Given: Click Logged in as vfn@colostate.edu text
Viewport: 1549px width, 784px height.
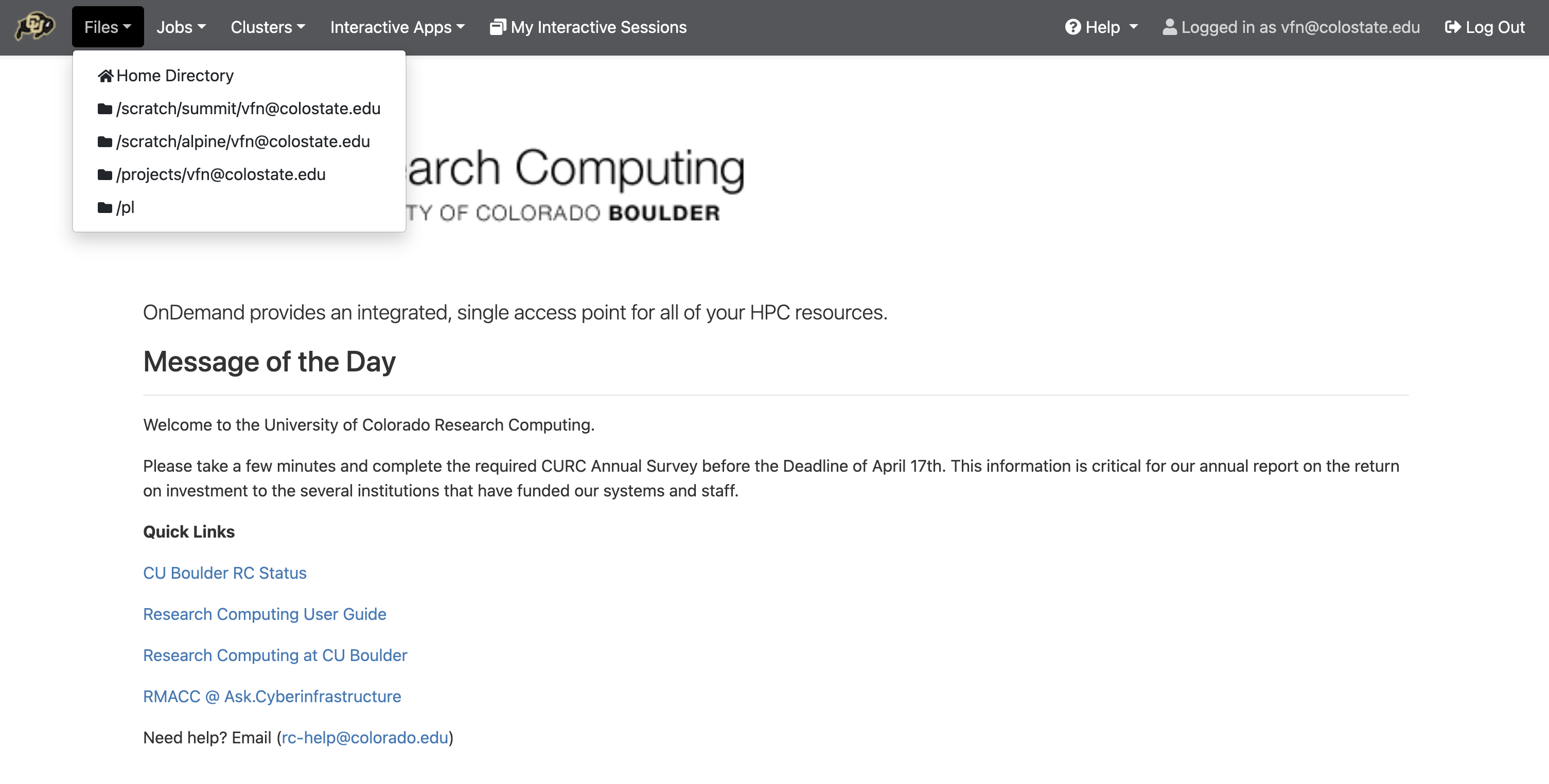Looking at the screenshot, I should [x=1300, y=27].
